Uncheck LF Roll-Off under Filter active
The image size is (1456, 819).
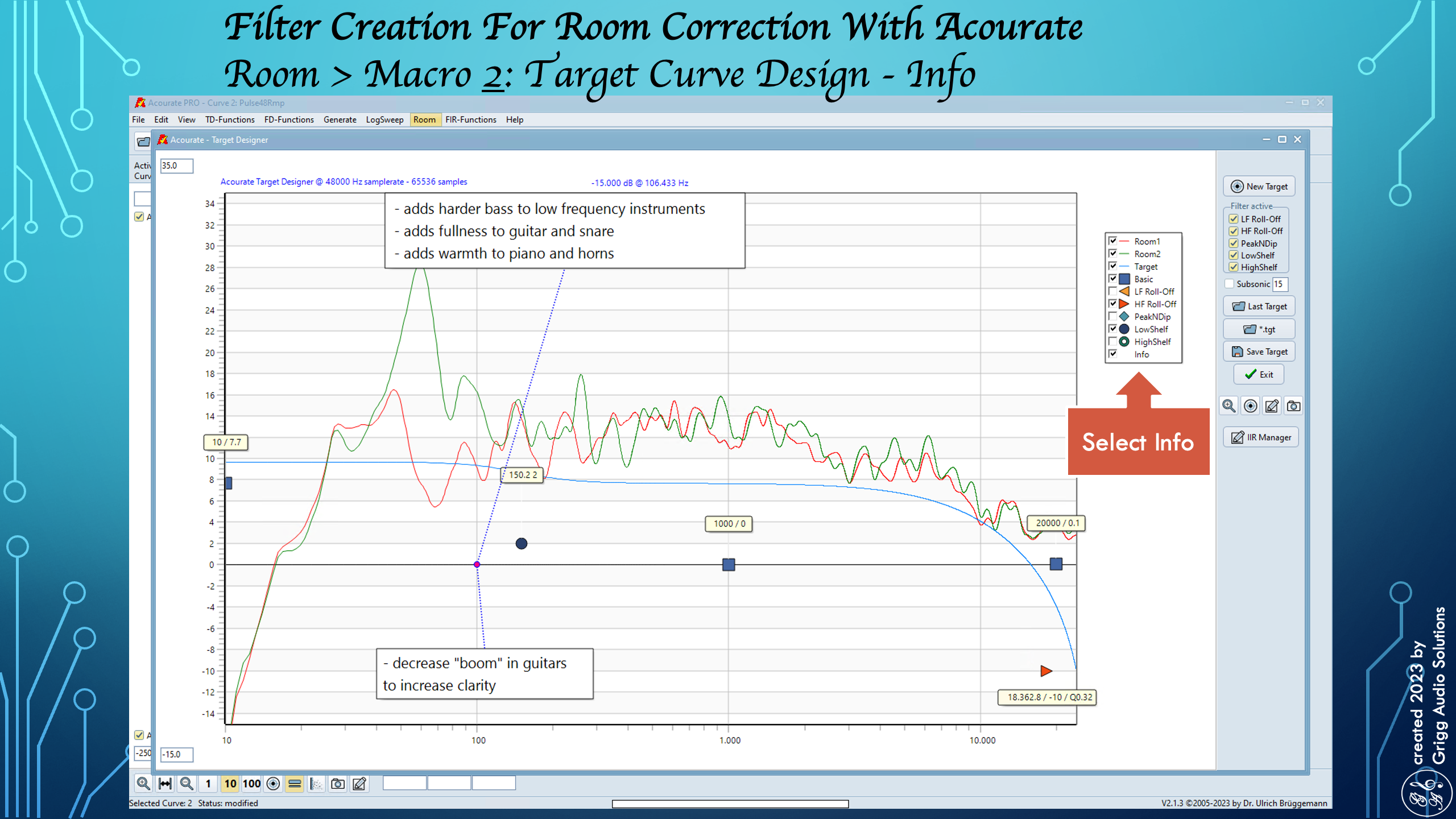[1233, 219]
